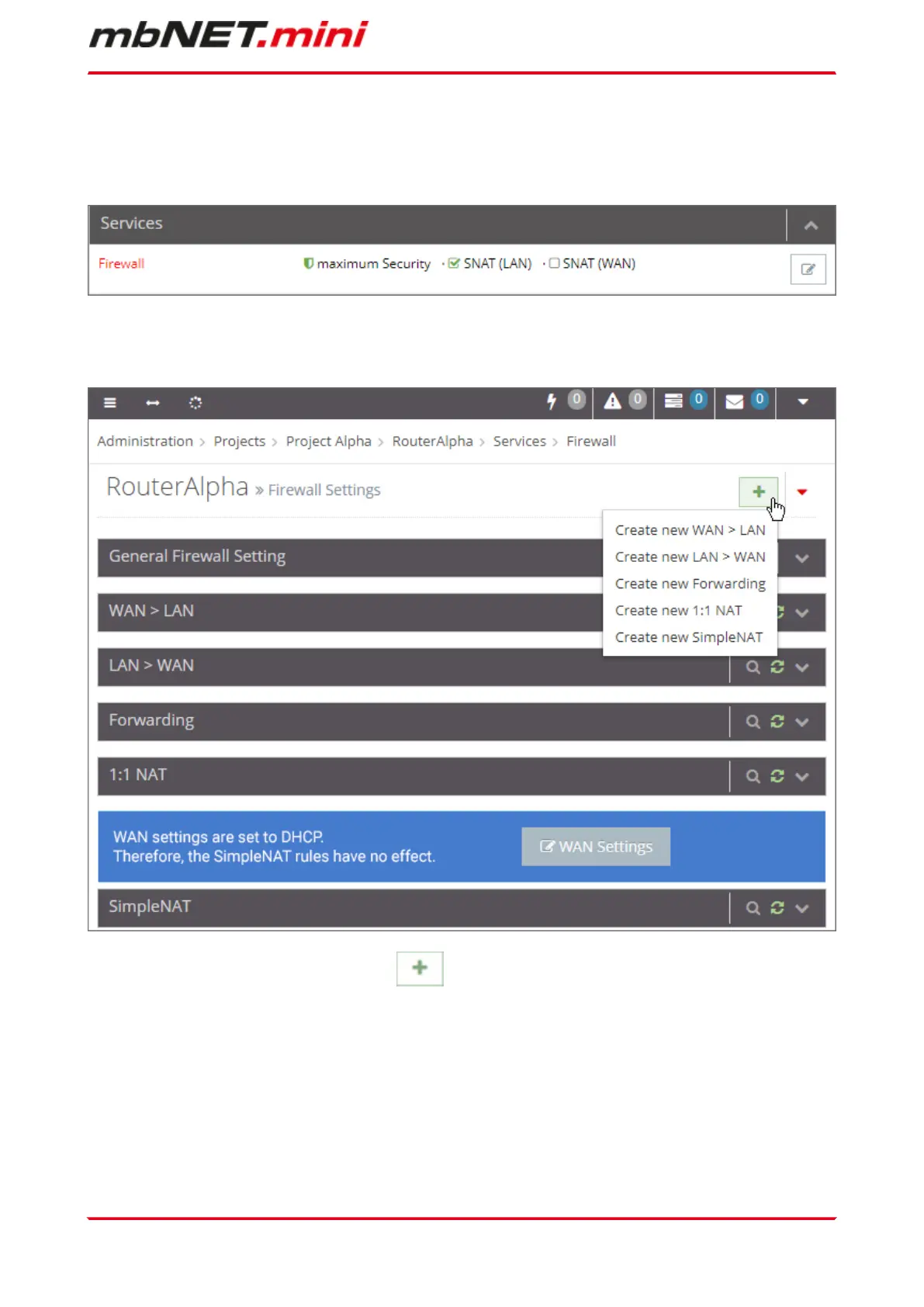Click the standalone green plus icon below screenshot
This screenshot has width=924, height=1307.
(x=420, y=968)
